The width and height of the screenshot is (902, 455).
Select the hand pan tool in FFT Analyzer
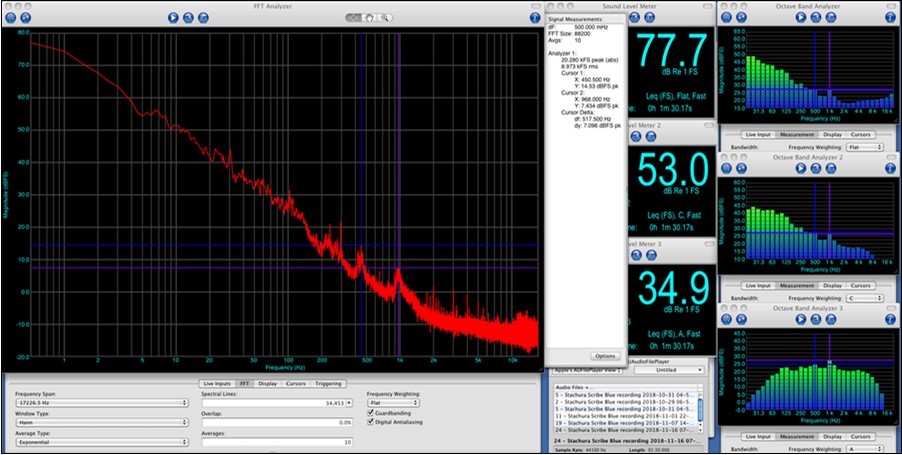point(367,17)
